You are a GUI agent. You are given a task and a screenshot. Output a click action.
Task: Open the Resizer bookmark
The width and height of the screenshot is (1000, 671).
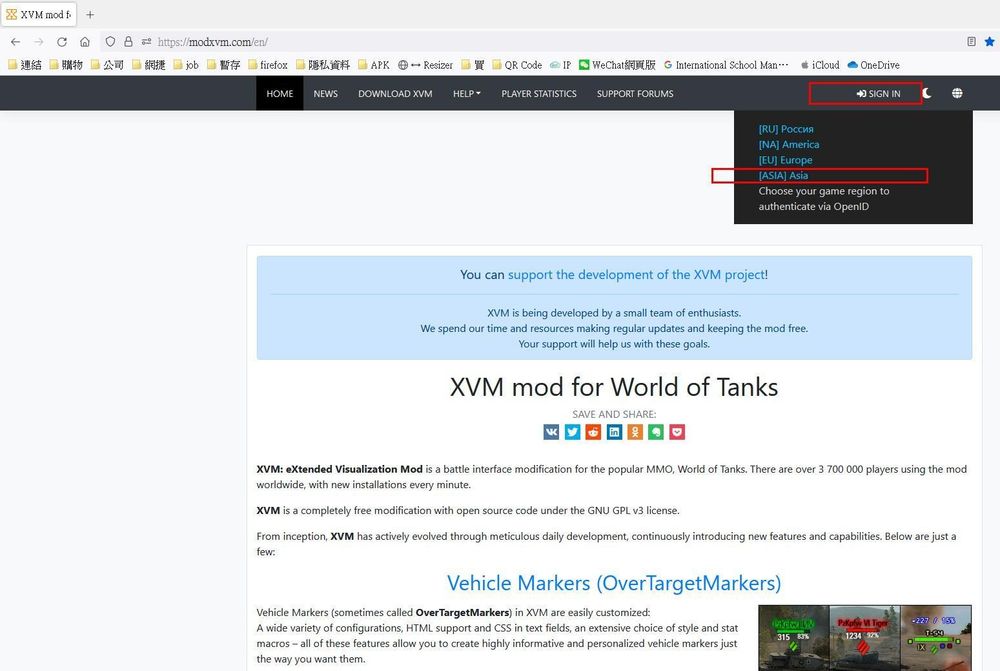pyautogui.click(x=425, y=65)
